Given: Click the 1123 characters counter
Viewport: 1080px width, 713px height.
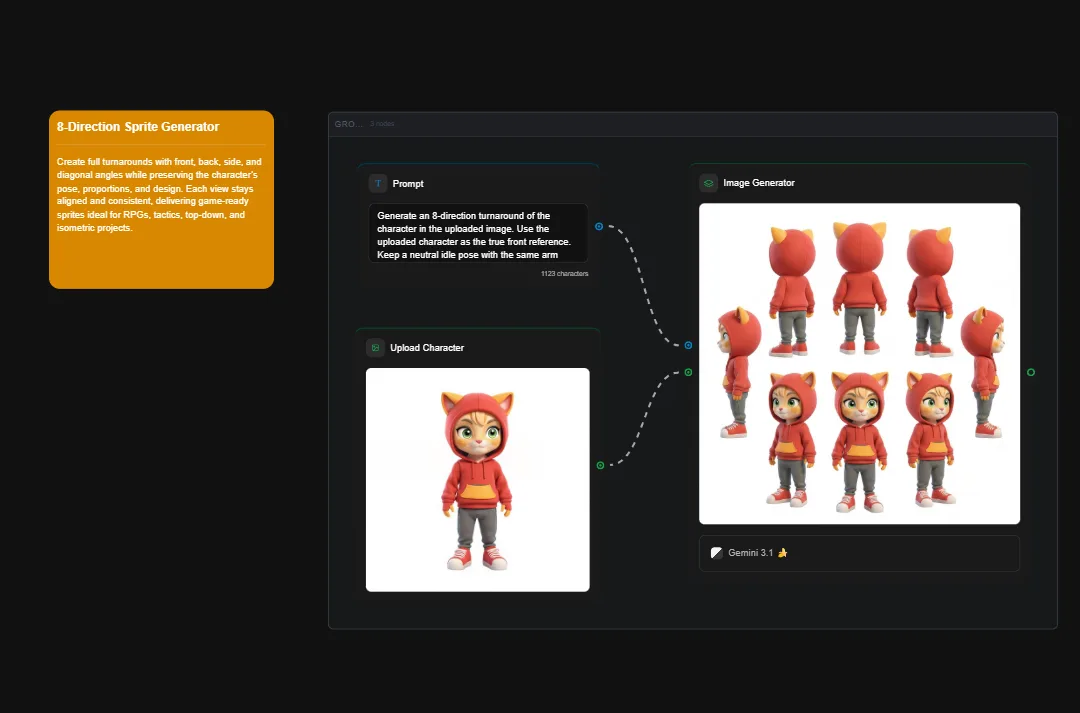Looking at the screenshot, I should click(x=563, y=273).
